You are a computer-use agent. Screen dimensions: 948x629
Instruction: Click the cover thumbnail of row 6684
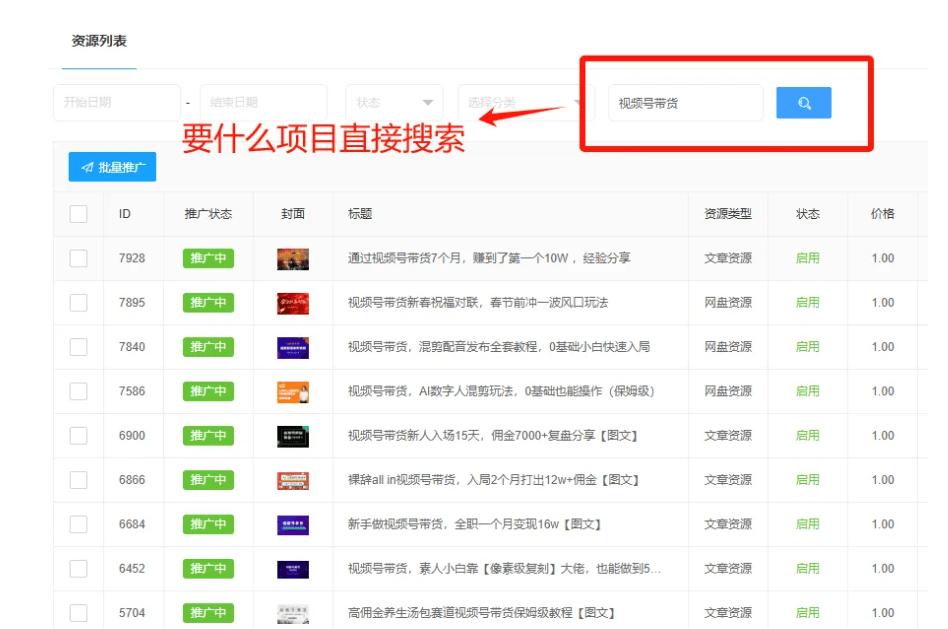293,525
